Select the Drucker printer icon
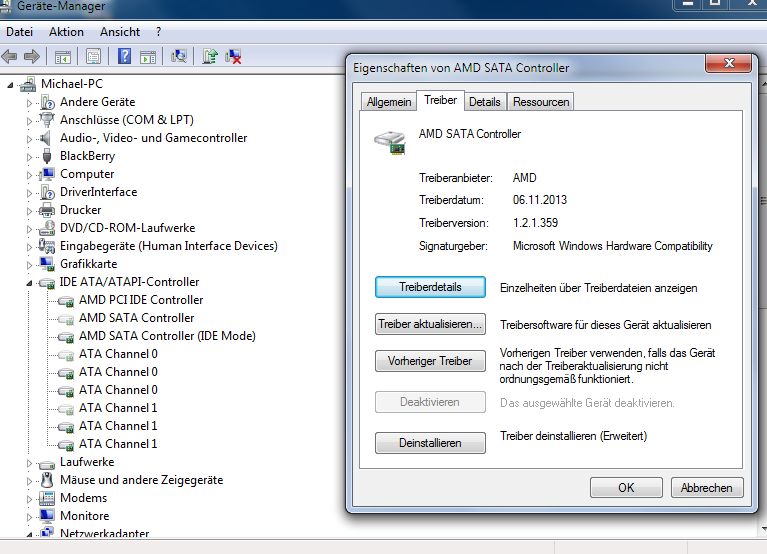This screenshot has width=767, height=554. (x=47, y=210)
